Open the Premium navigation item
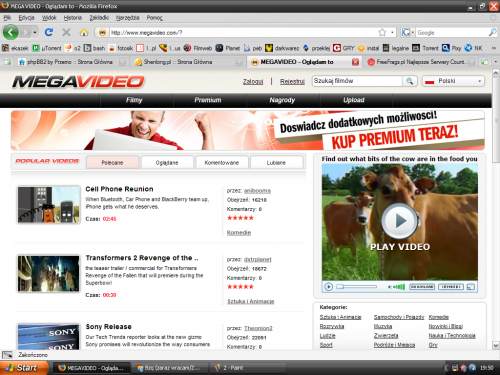Screen dimensions: 500x375 click(208, 100)
